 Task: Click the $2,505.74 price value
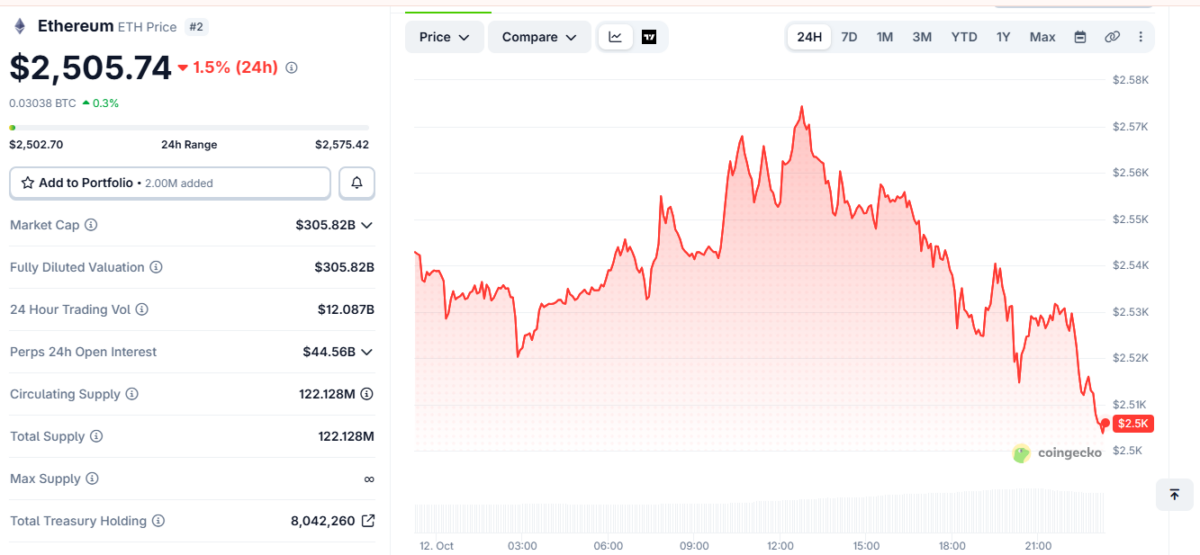[x=91, y=67]
